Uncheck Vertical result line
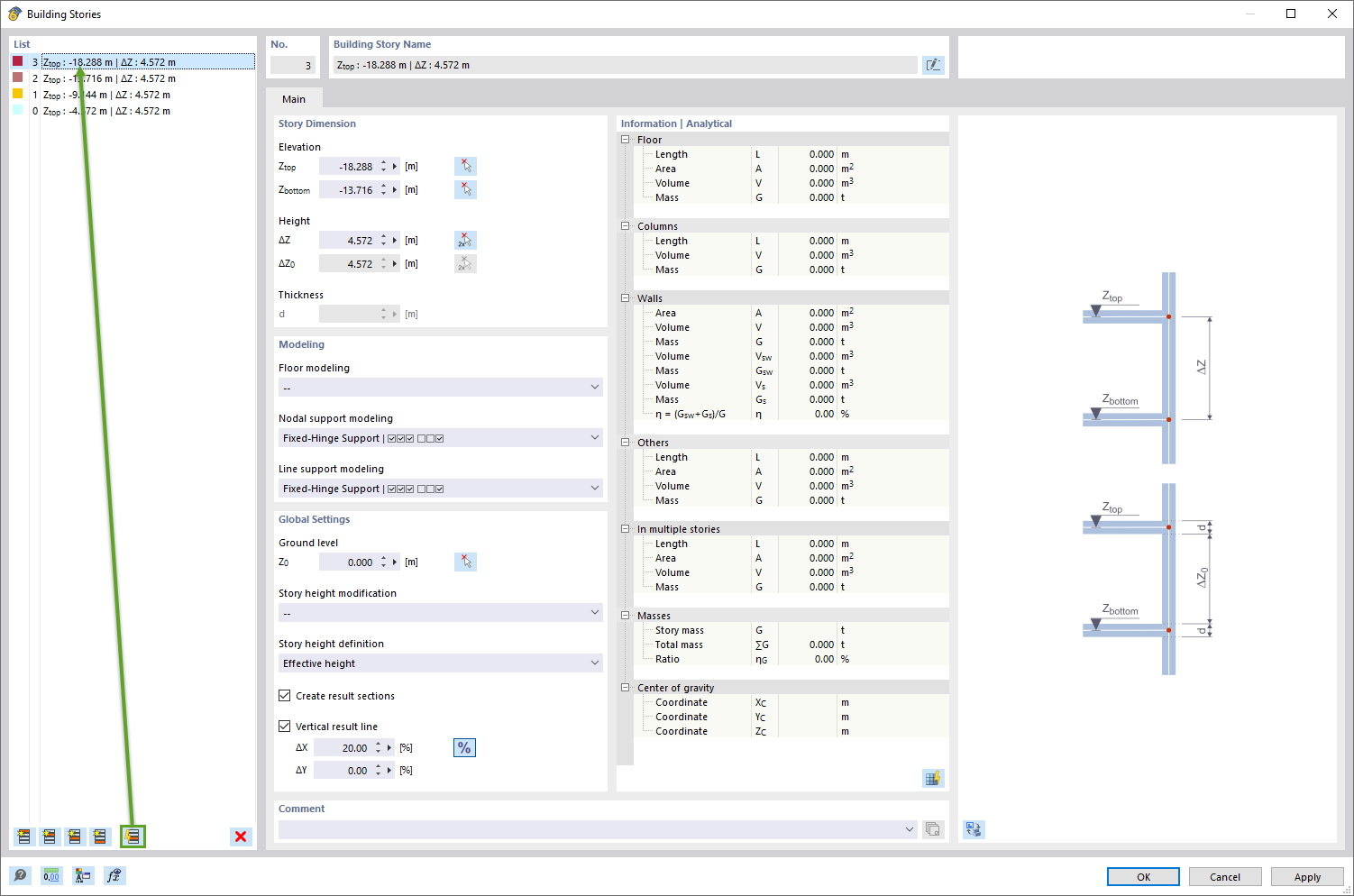1354x896 pixels. (285, 727)
